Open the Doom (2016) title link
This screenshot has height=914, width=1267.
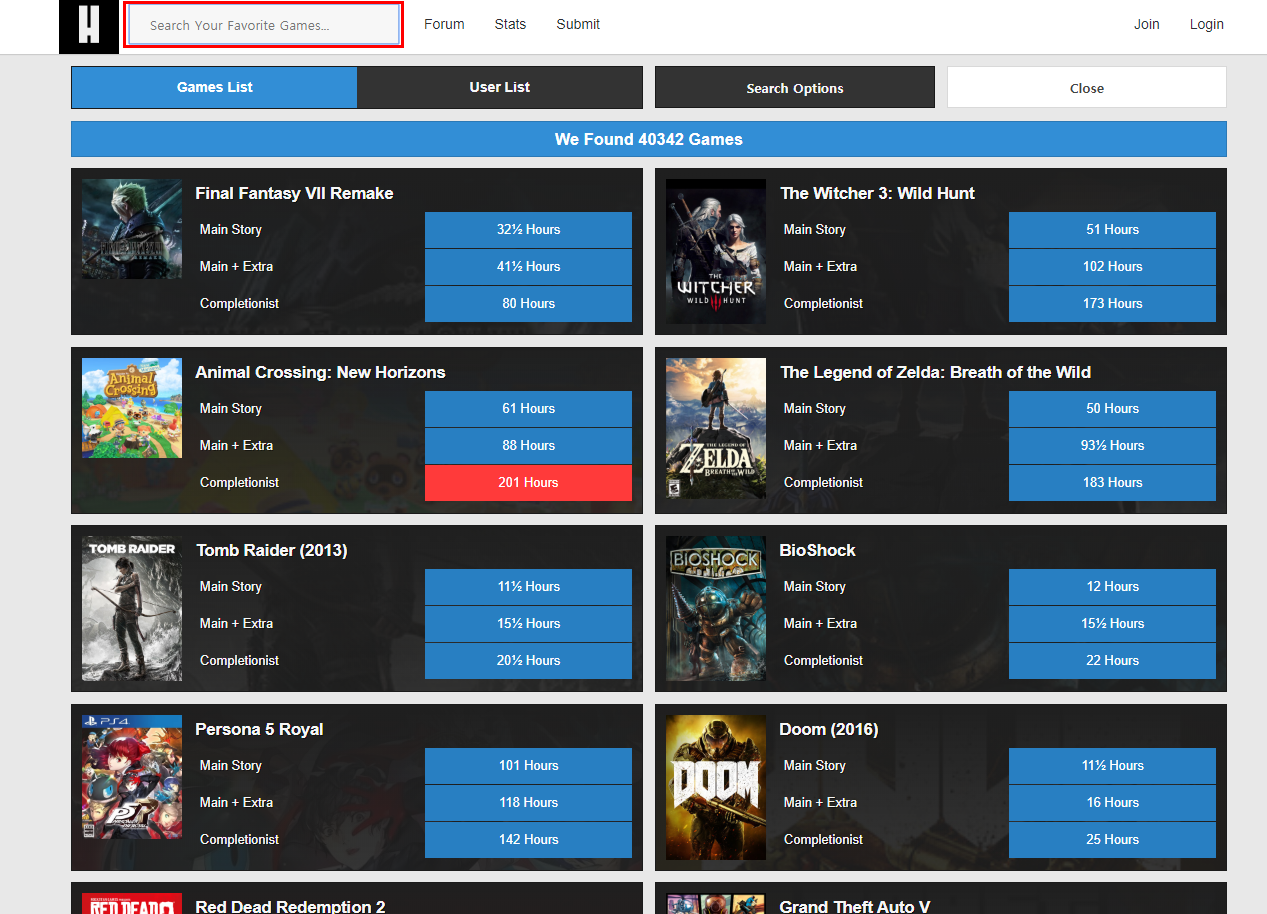828,729
